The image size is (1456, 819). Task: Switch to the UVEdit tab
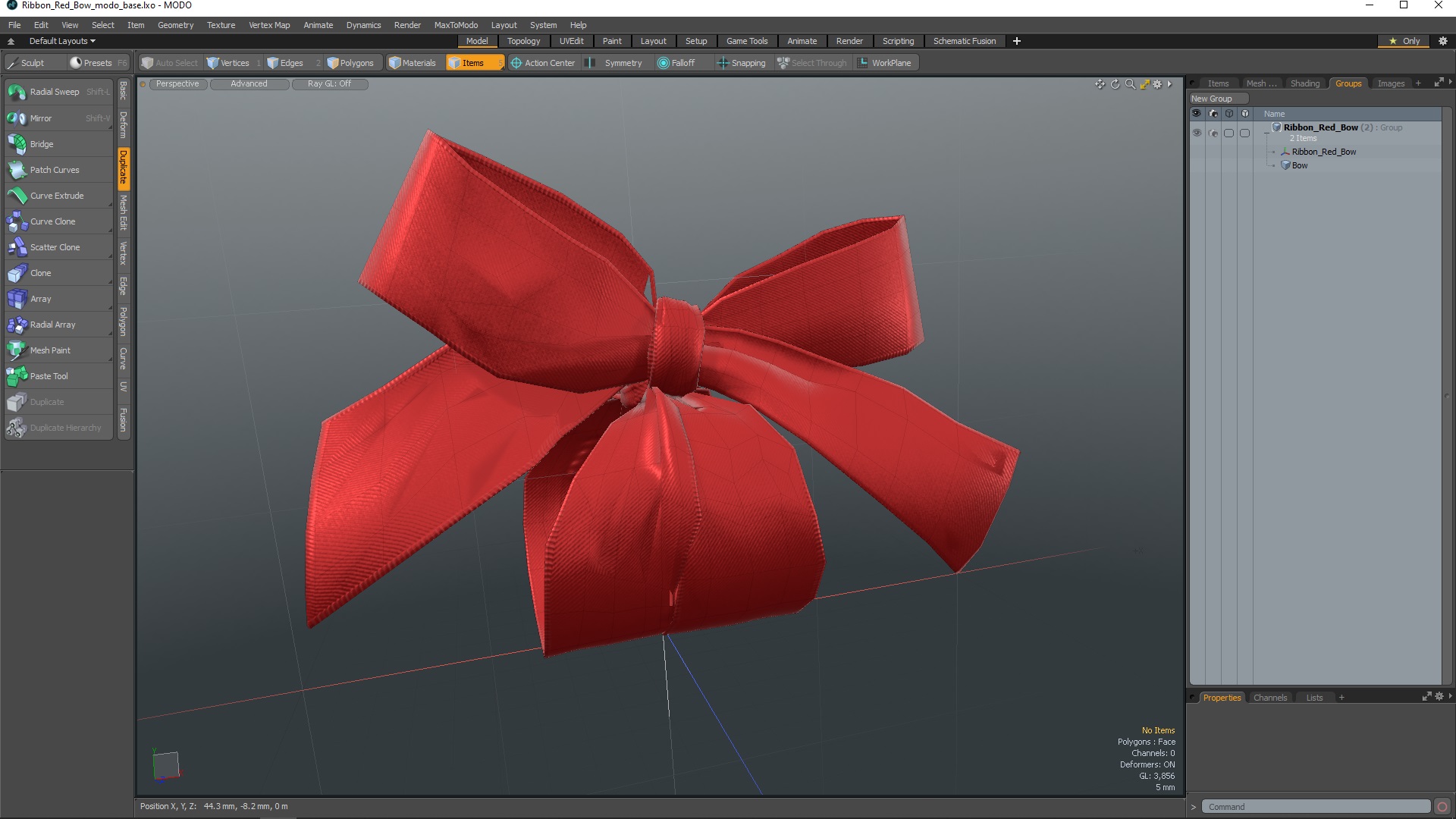tap(572, 41)
